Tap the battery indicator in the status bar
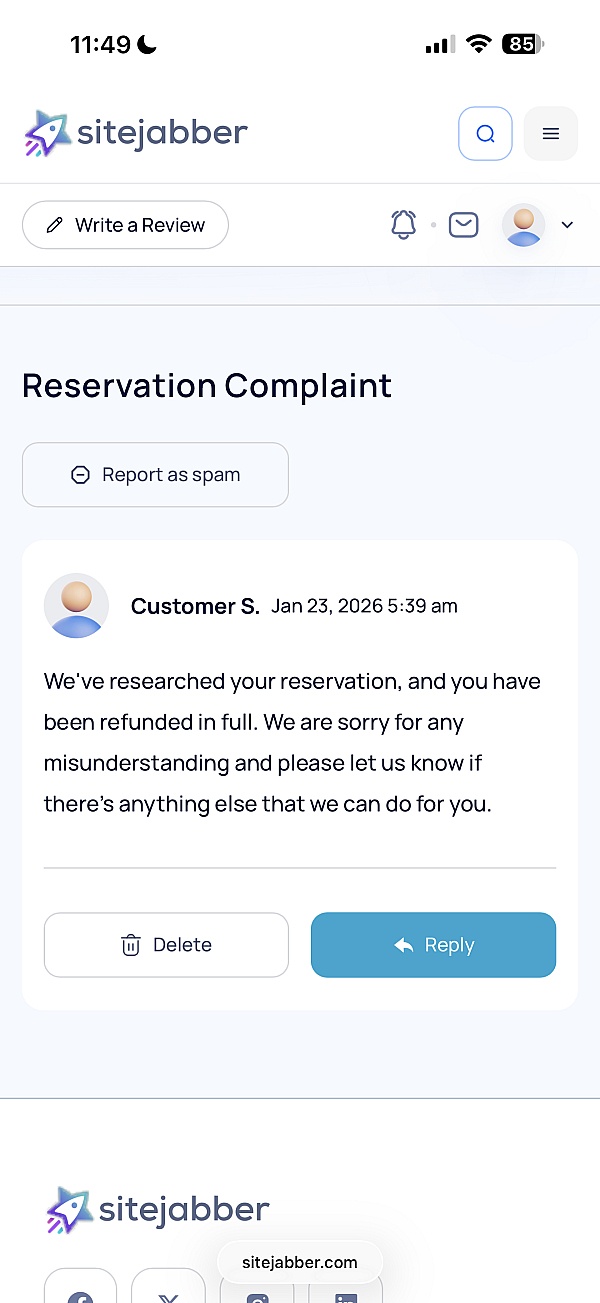 pyautogui.click(x=523, y=44)
